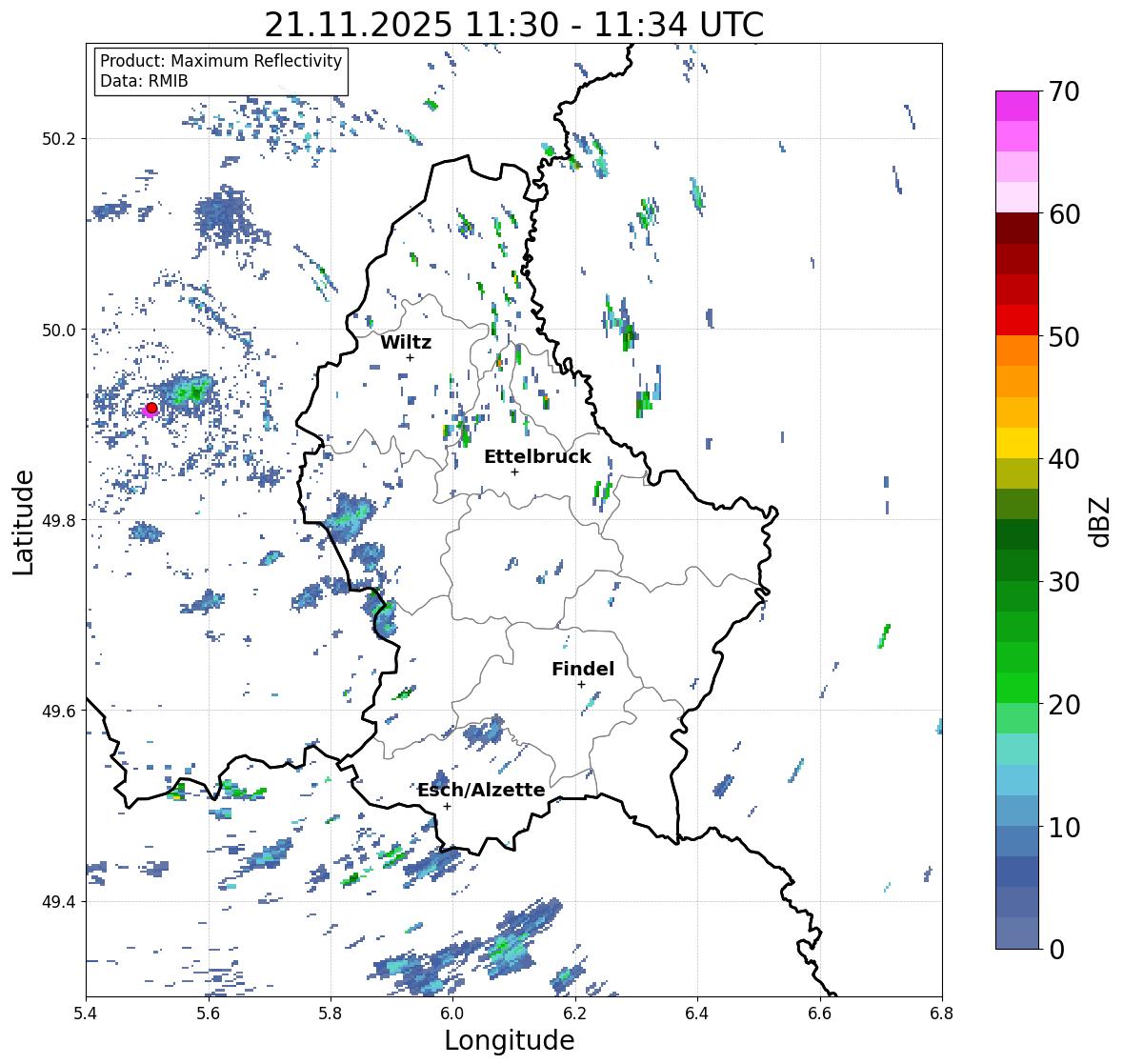Click the Longitude axis label
This screenshot has height=1064, width=1123.
(510, 1040)
